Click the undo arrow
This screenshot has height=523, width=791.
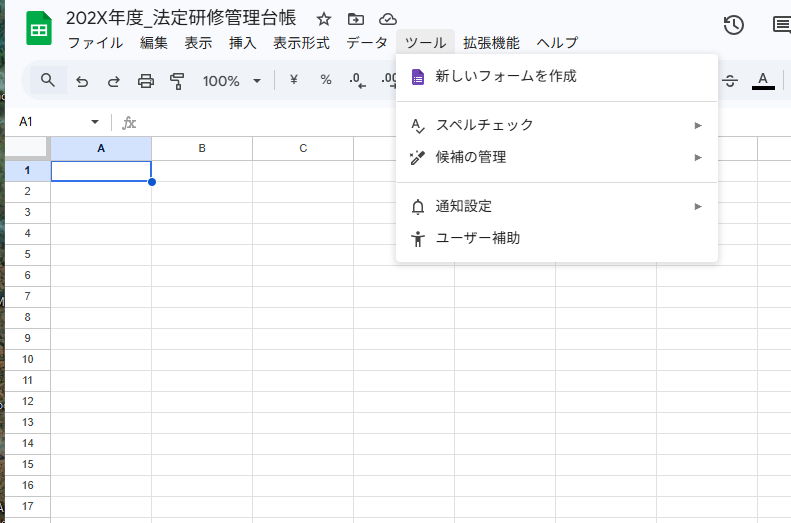(82, 81)
